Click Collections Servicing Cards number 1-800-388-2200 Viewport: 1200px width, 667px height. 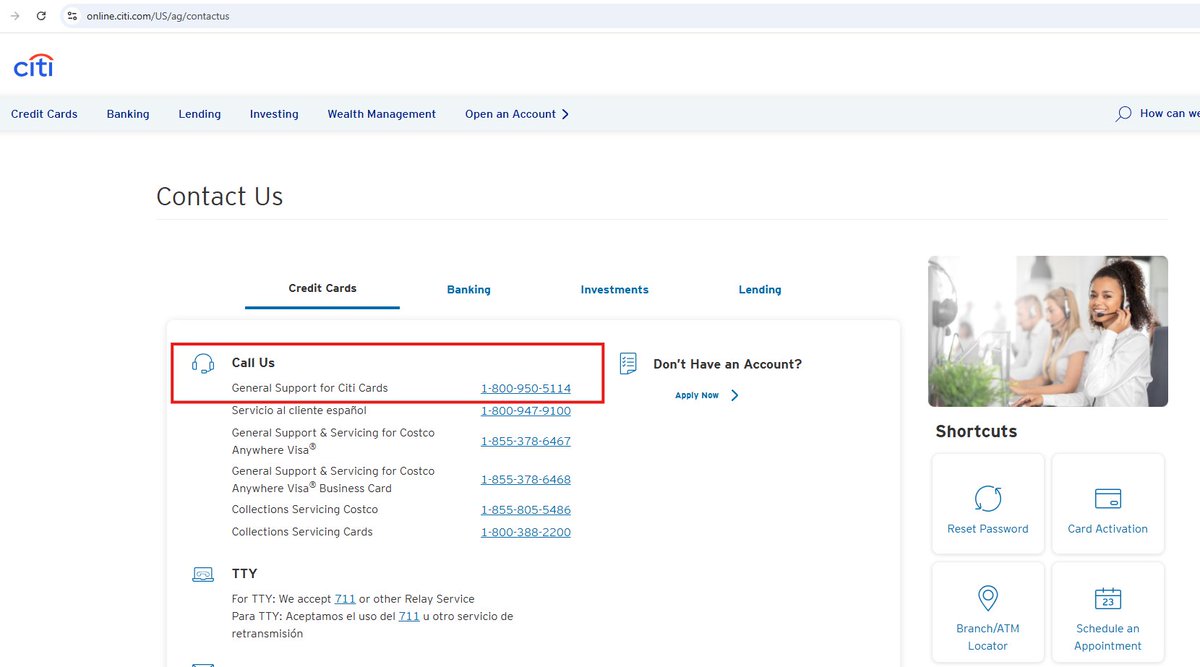coord(526,532)
